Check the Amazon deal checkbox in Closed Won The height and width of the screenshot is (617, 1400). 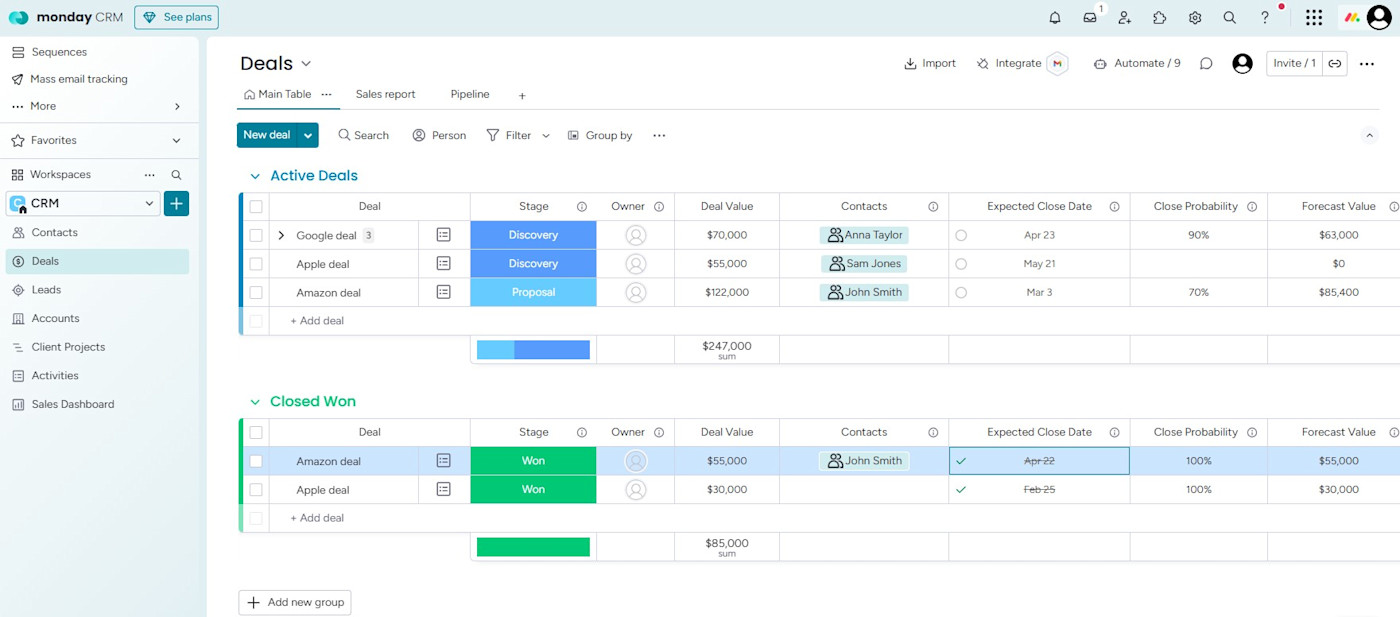click(256, 461)
